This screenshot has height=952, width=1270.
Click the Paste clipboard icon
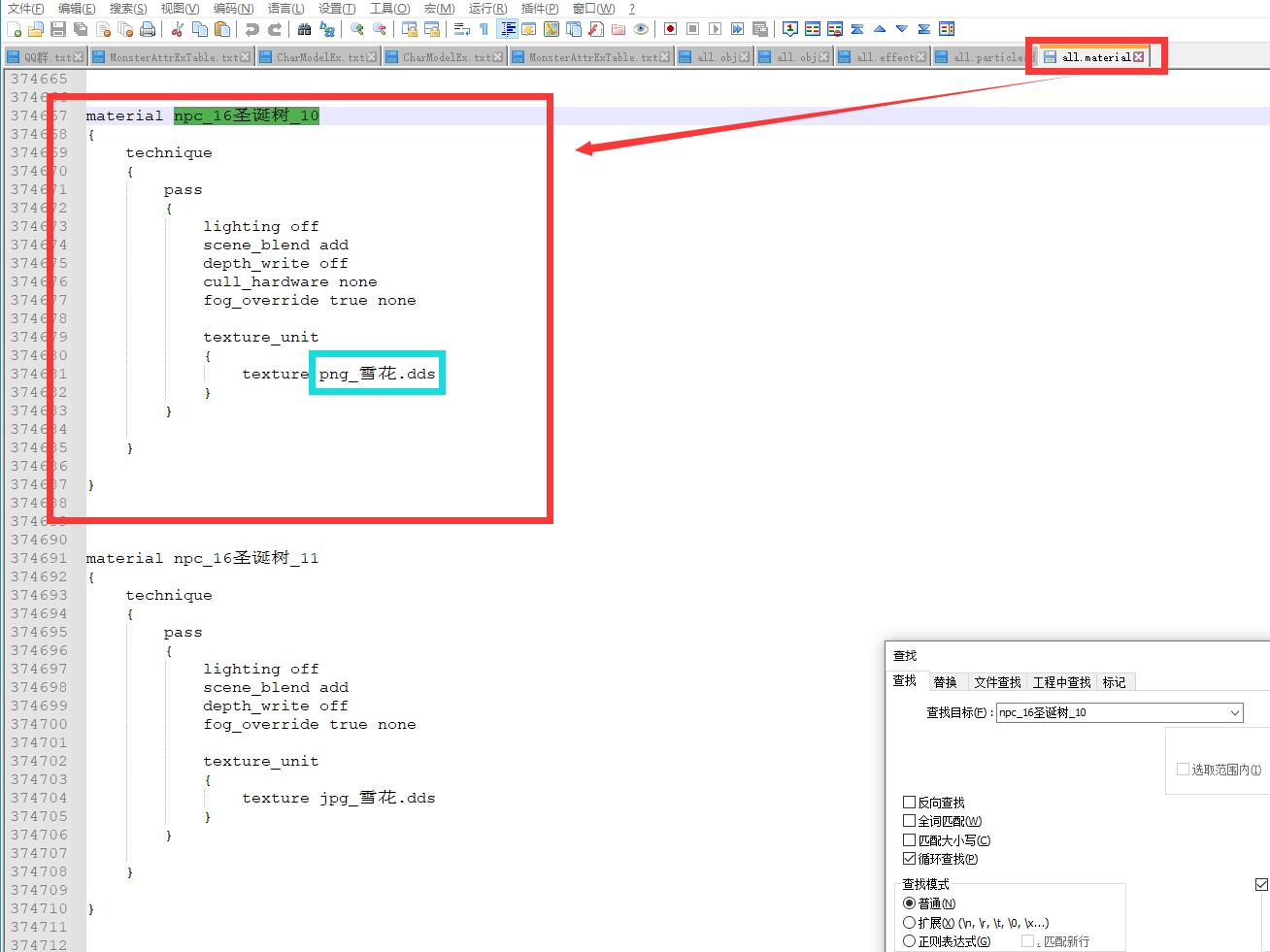[x=222, y=29]
